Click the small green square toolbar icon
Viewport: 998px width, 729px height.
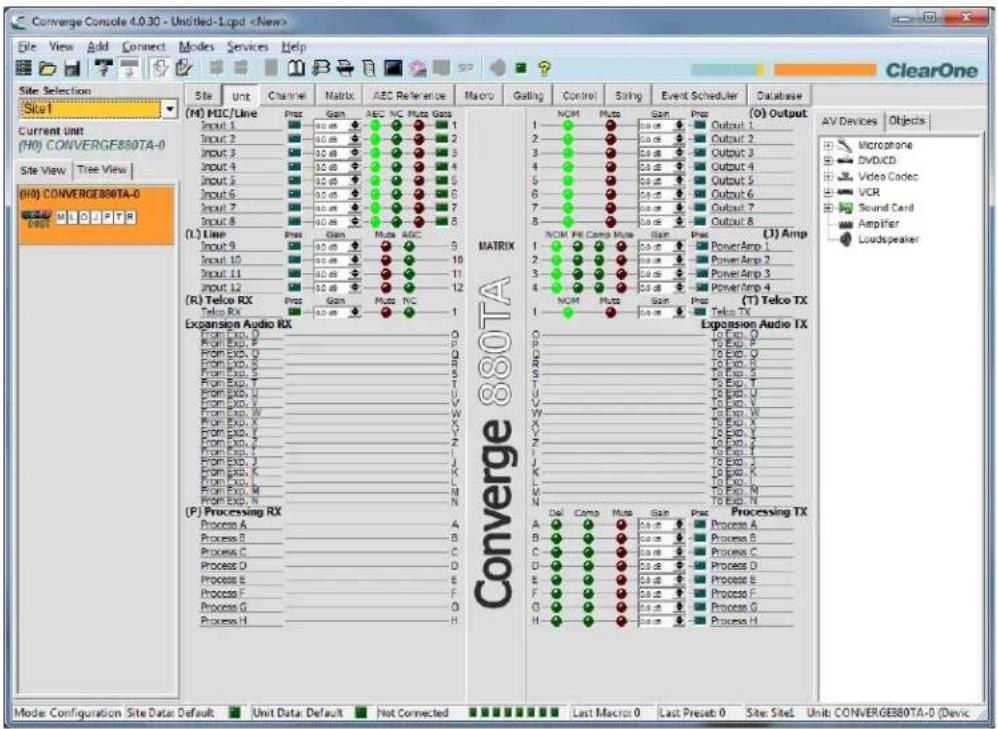click(x=521, y=67)
